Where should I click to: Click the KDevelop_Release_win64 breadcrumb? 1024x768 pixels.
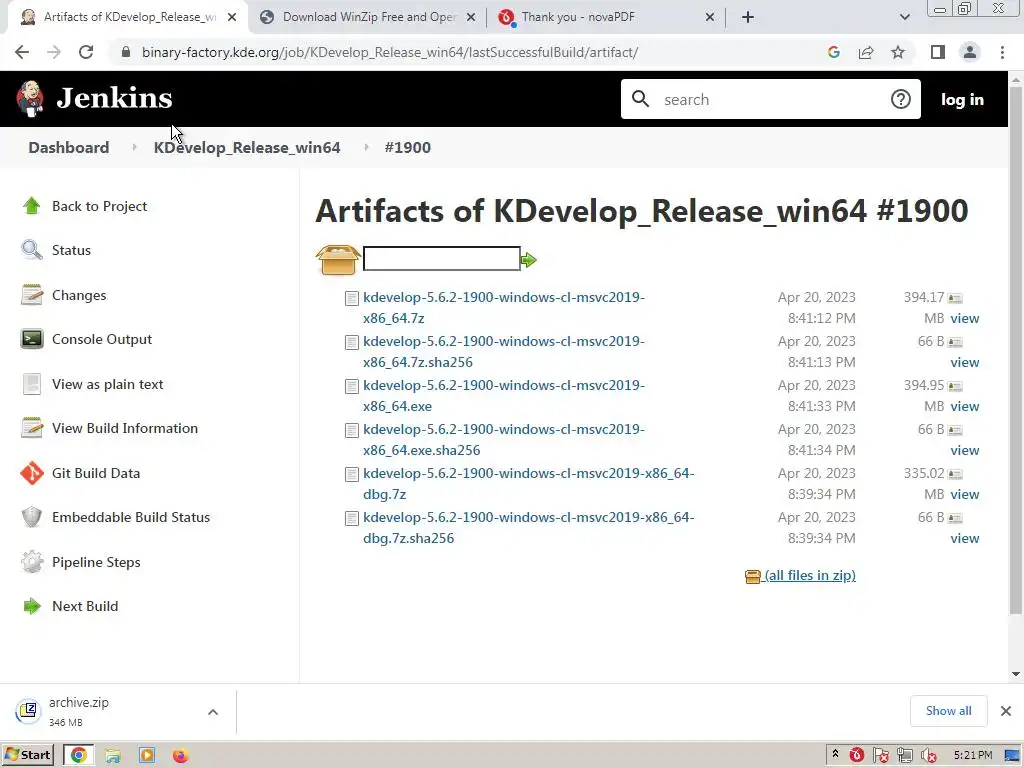pos(247,148)
